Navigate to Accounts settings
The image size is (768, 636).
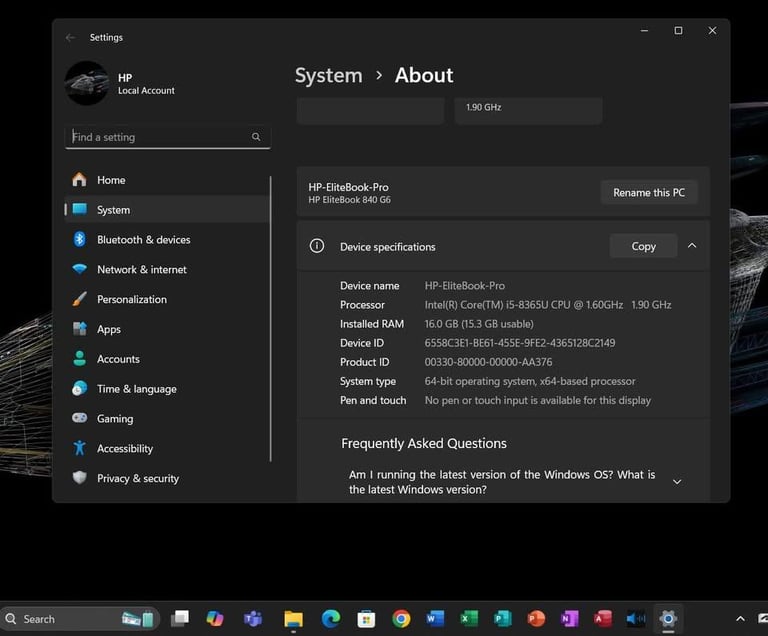167,359
